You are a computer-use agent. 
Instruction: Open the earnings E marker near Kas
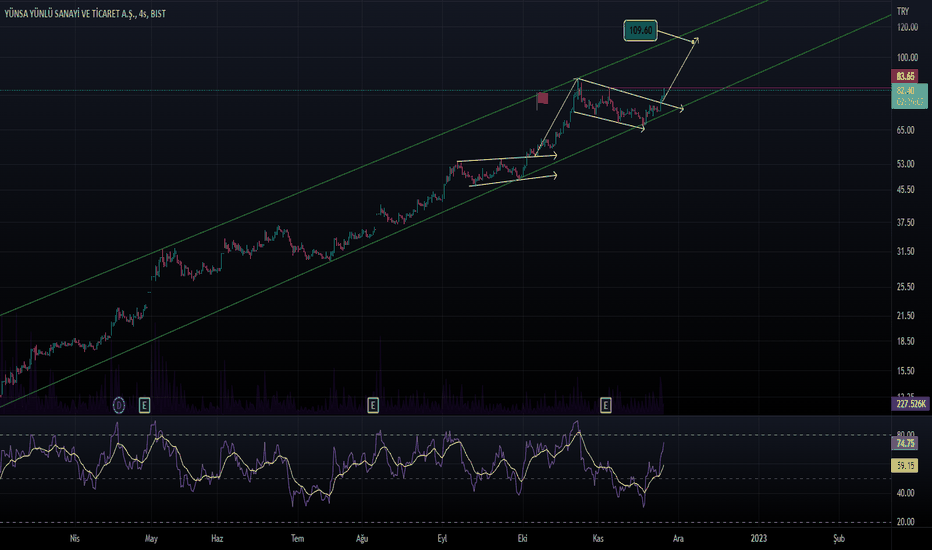point(605,405)
